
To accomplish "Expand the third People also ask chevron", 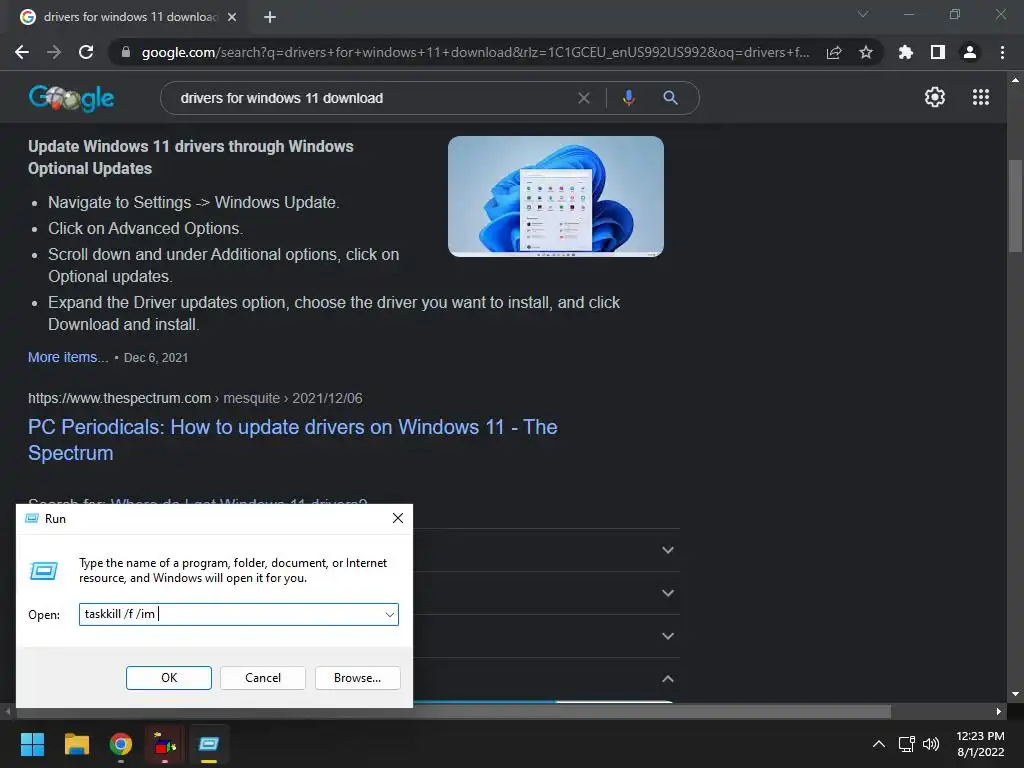I will click(x=667, y=636).
